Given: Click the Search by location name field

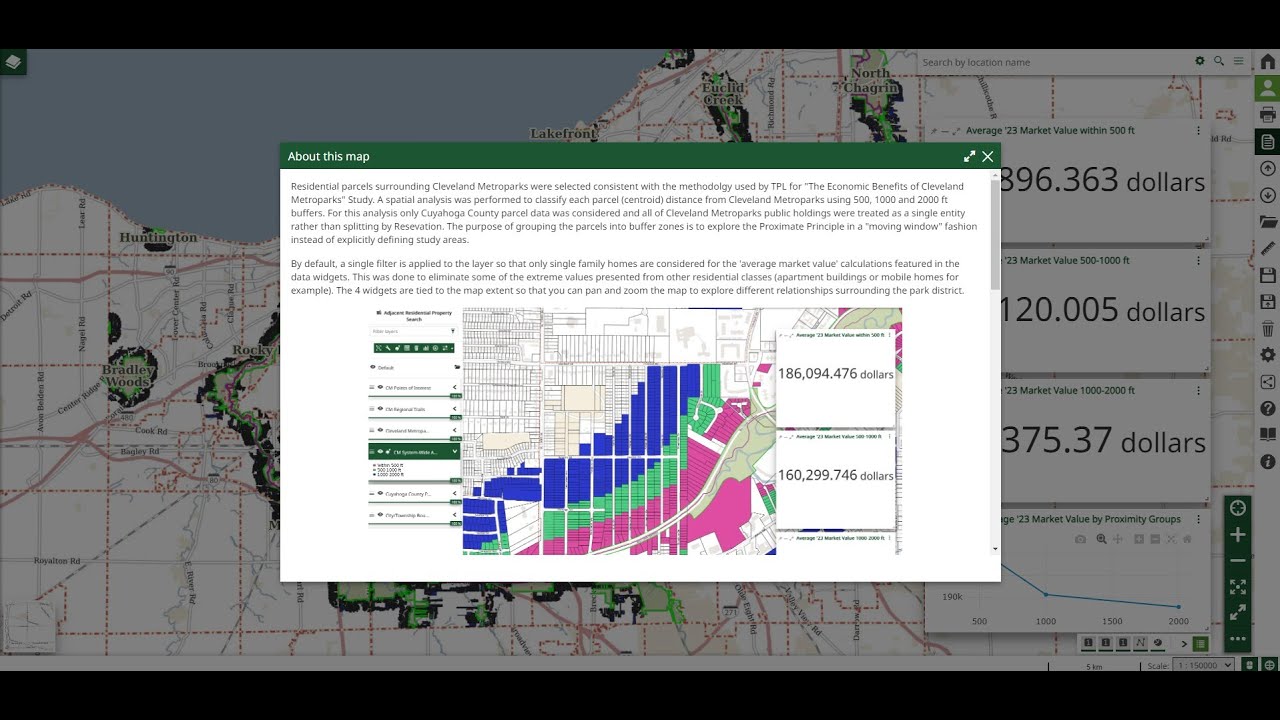Looking at the screenshot, I should [x=1055, y=62].
